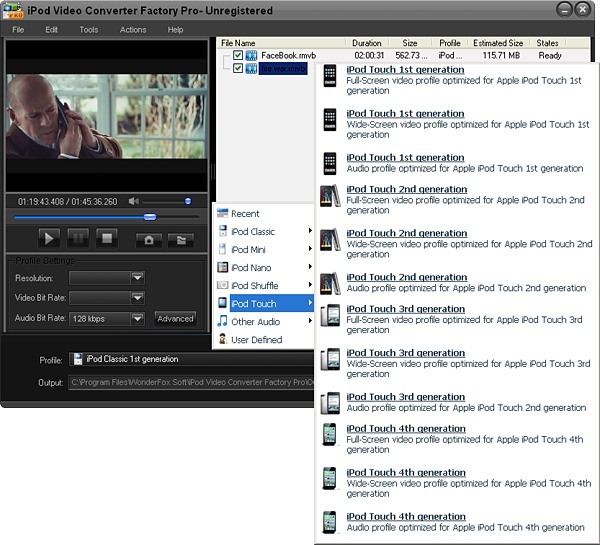Expand Other Audio submenu
This screenshot has height=545, width=600.
pos(263,321)
